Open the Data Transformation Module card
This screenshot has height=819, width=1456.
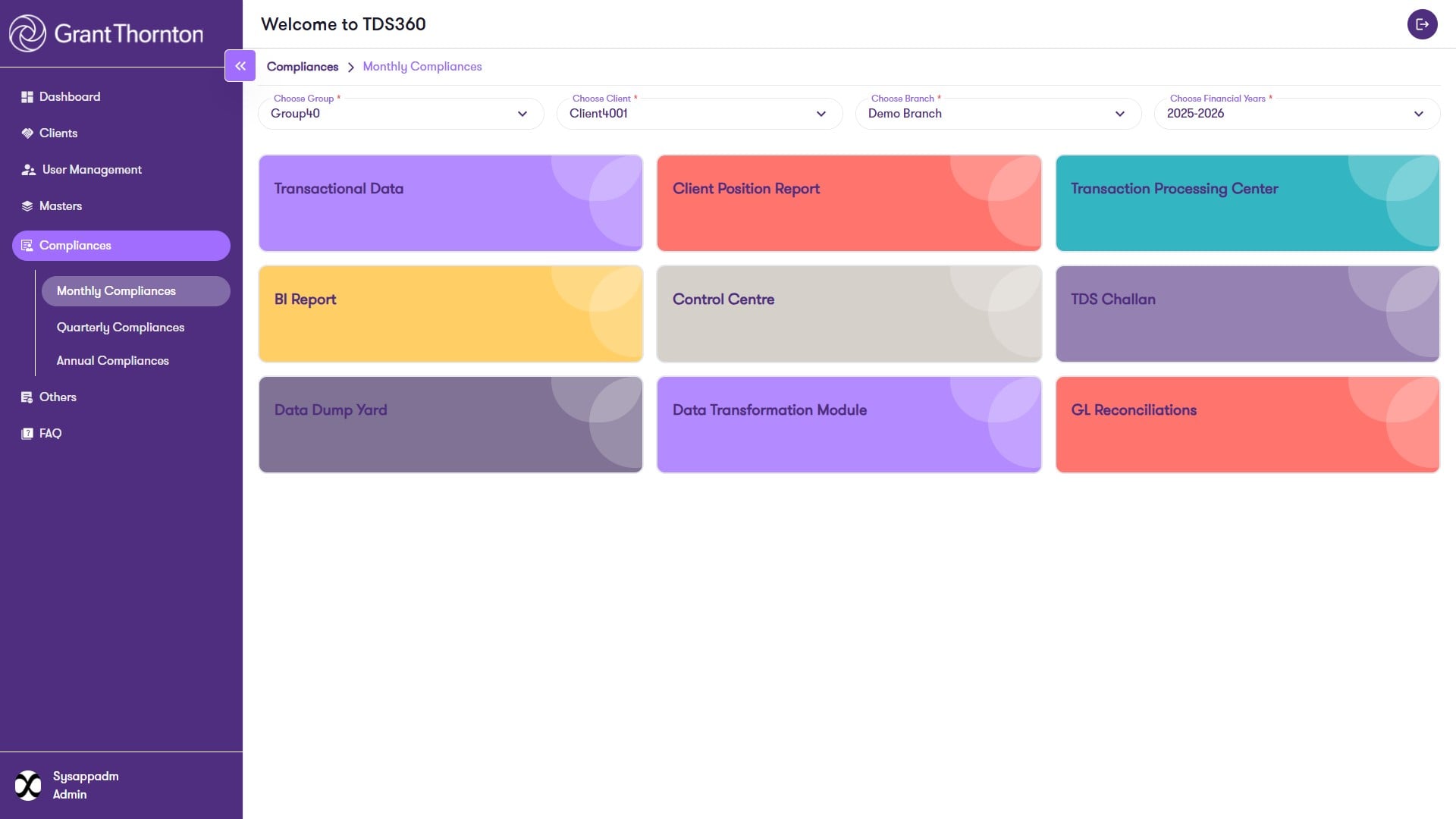(x=849, y=425)
